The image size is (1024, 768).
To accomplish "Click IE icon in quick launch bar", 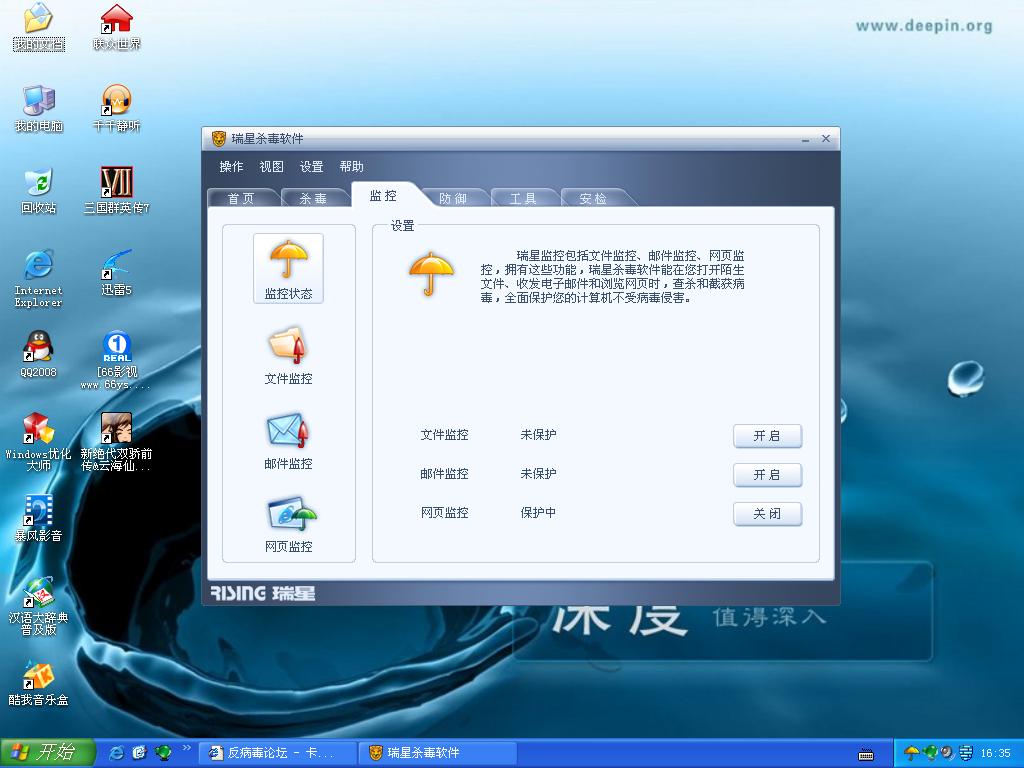I will point(116,753).
